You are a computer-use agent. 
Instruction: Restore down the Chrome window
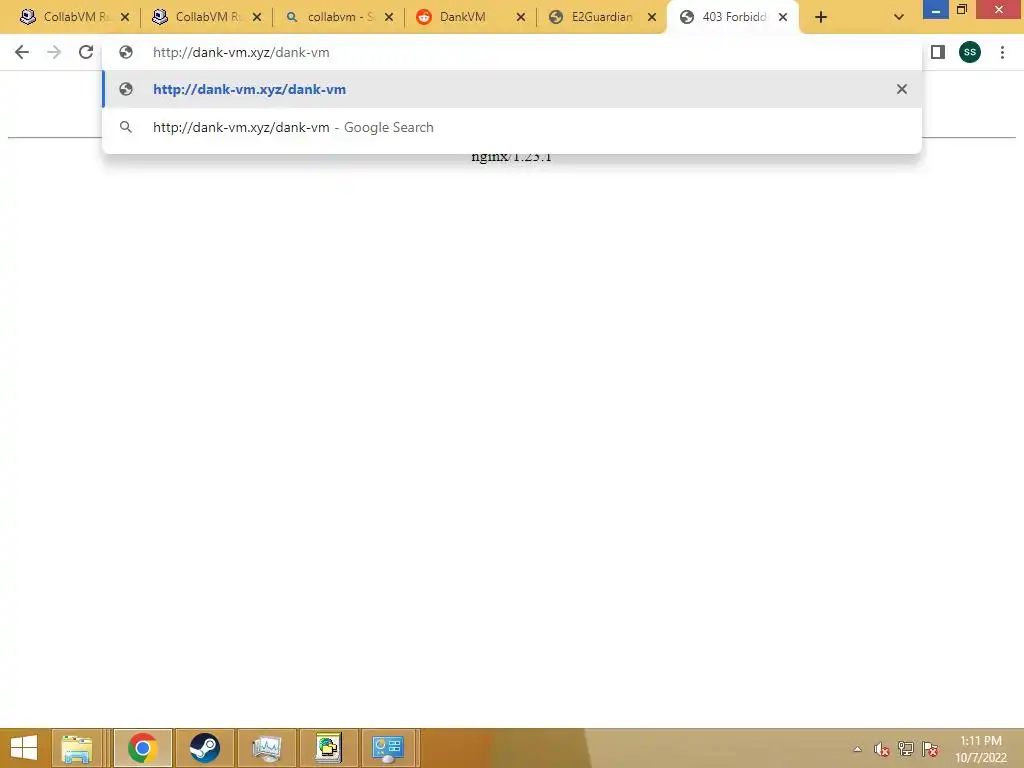tap(962, 10)
